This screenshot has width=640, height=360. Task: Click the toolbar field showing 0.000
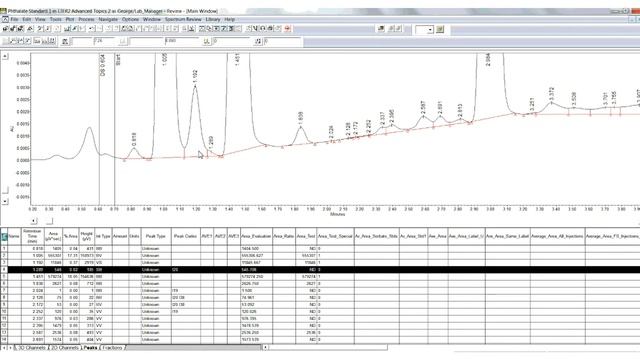[x=183, y=41]
